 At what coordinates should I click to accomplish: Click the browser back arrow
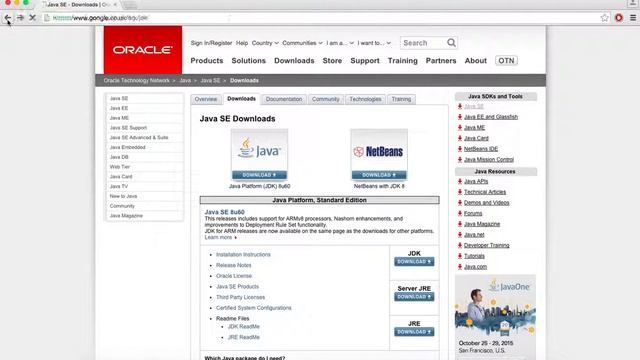(x=8, y=18)
